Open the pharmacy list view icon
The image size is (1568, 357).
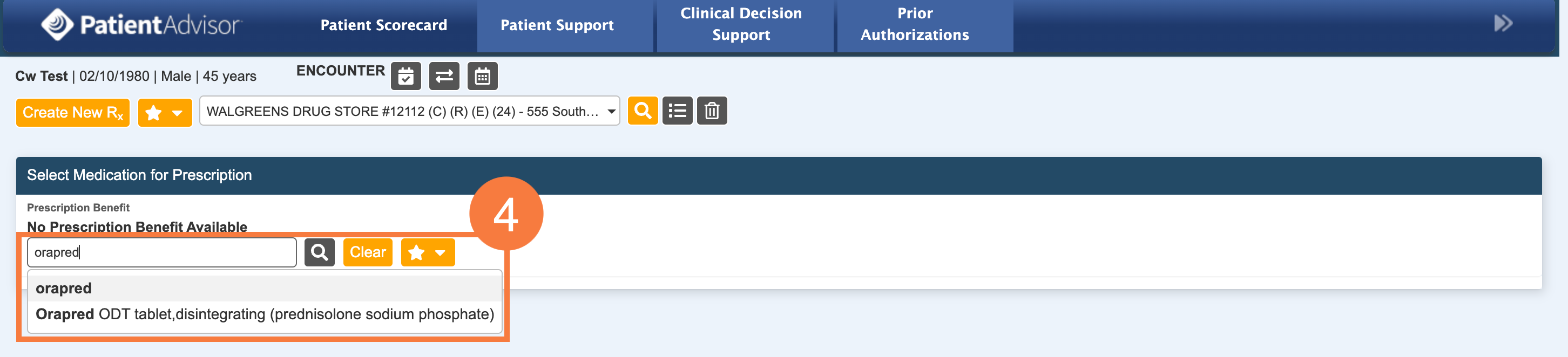point(677,111)
